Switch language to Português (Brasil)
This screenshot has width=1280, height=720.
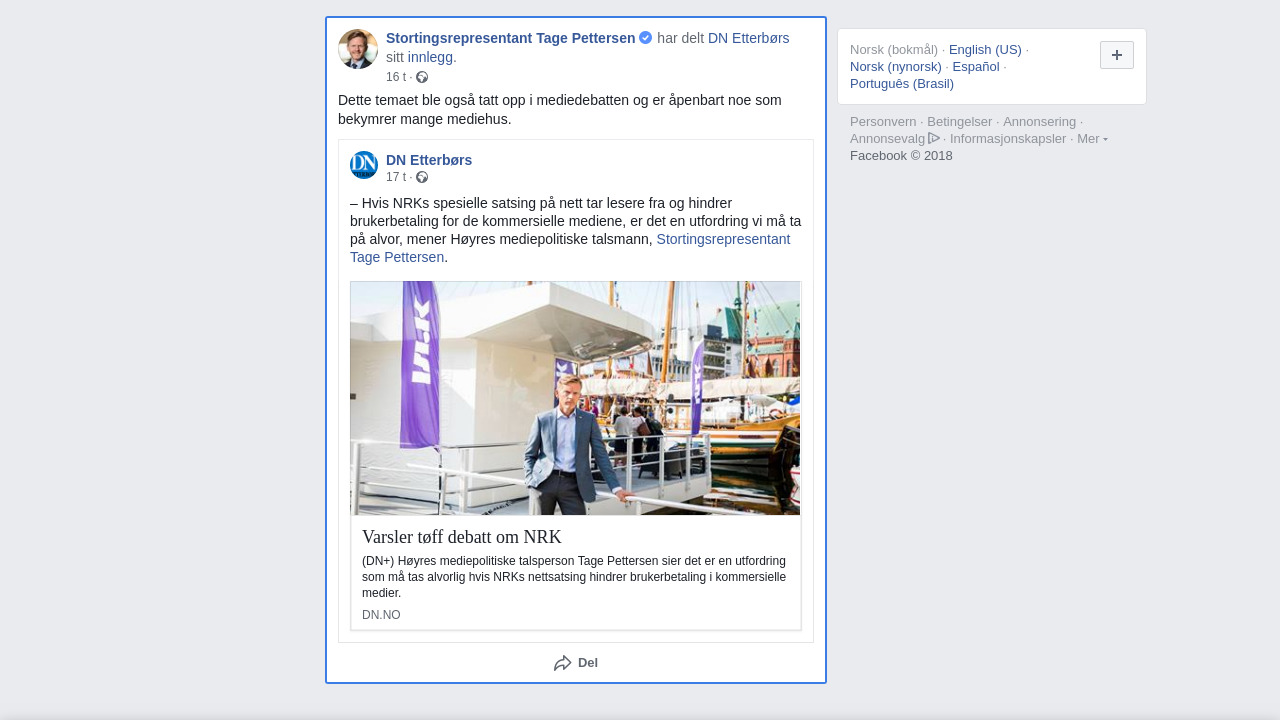(902, 84)
